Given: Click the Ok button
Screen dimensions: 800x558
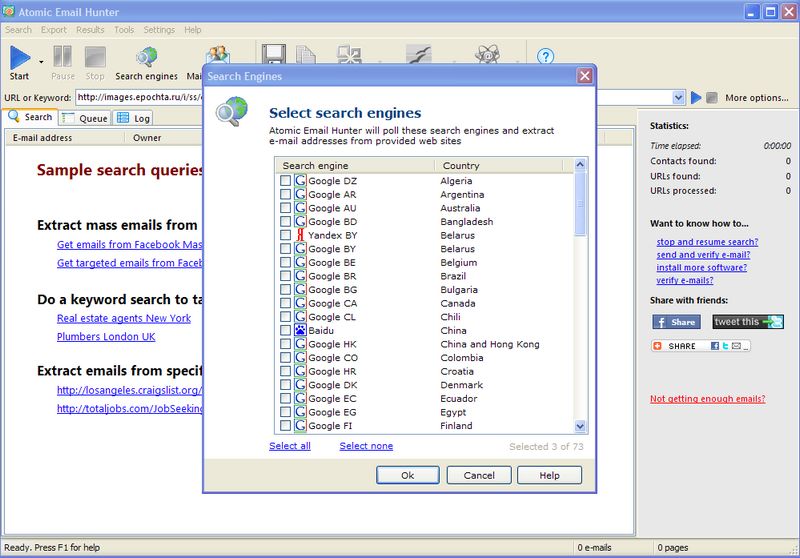Looking at the screenshot, I should [x=408, y=475].
